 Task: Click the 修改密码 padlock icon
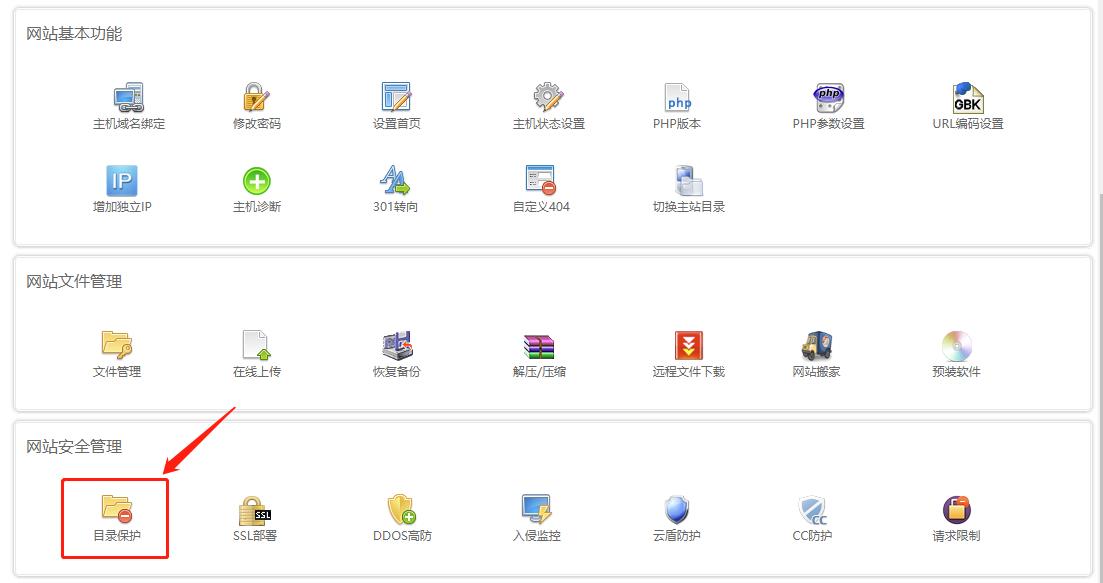tap(257, 98)
